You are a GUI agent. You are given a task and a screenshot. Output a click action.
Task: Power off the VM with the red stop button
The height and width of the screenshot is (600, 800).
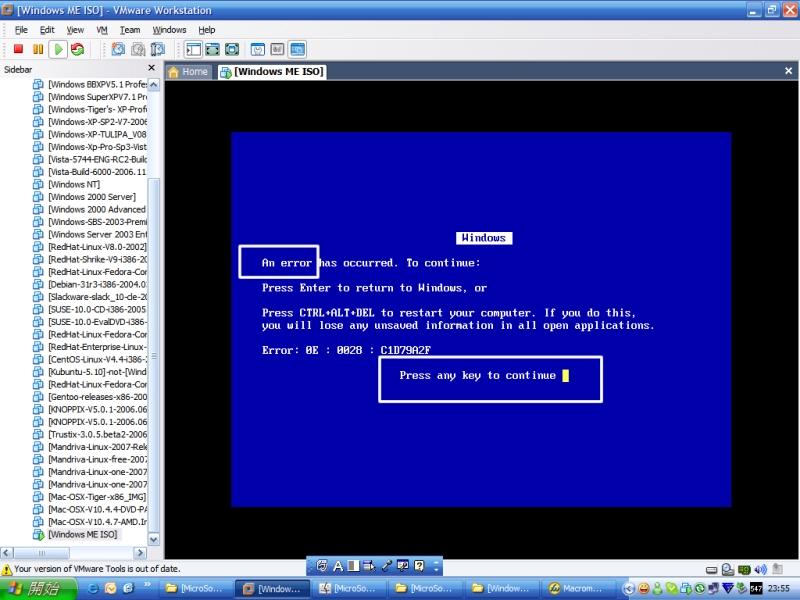(18, 49)
